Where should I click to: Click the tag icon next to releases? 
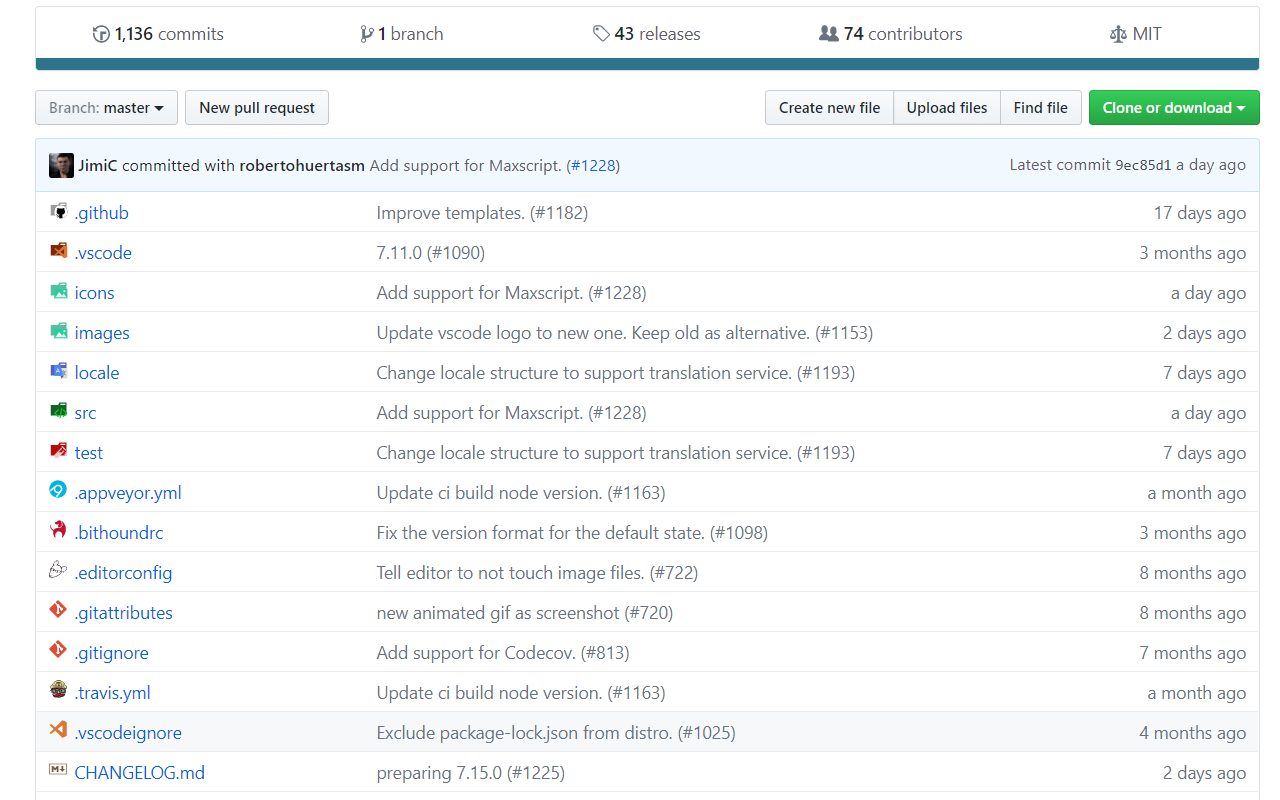point(601,34)
